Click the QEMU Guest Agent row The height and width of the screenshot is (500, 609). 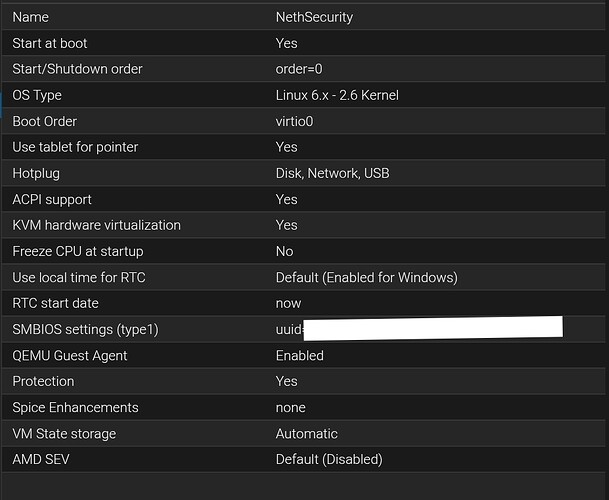pos(70,355)
